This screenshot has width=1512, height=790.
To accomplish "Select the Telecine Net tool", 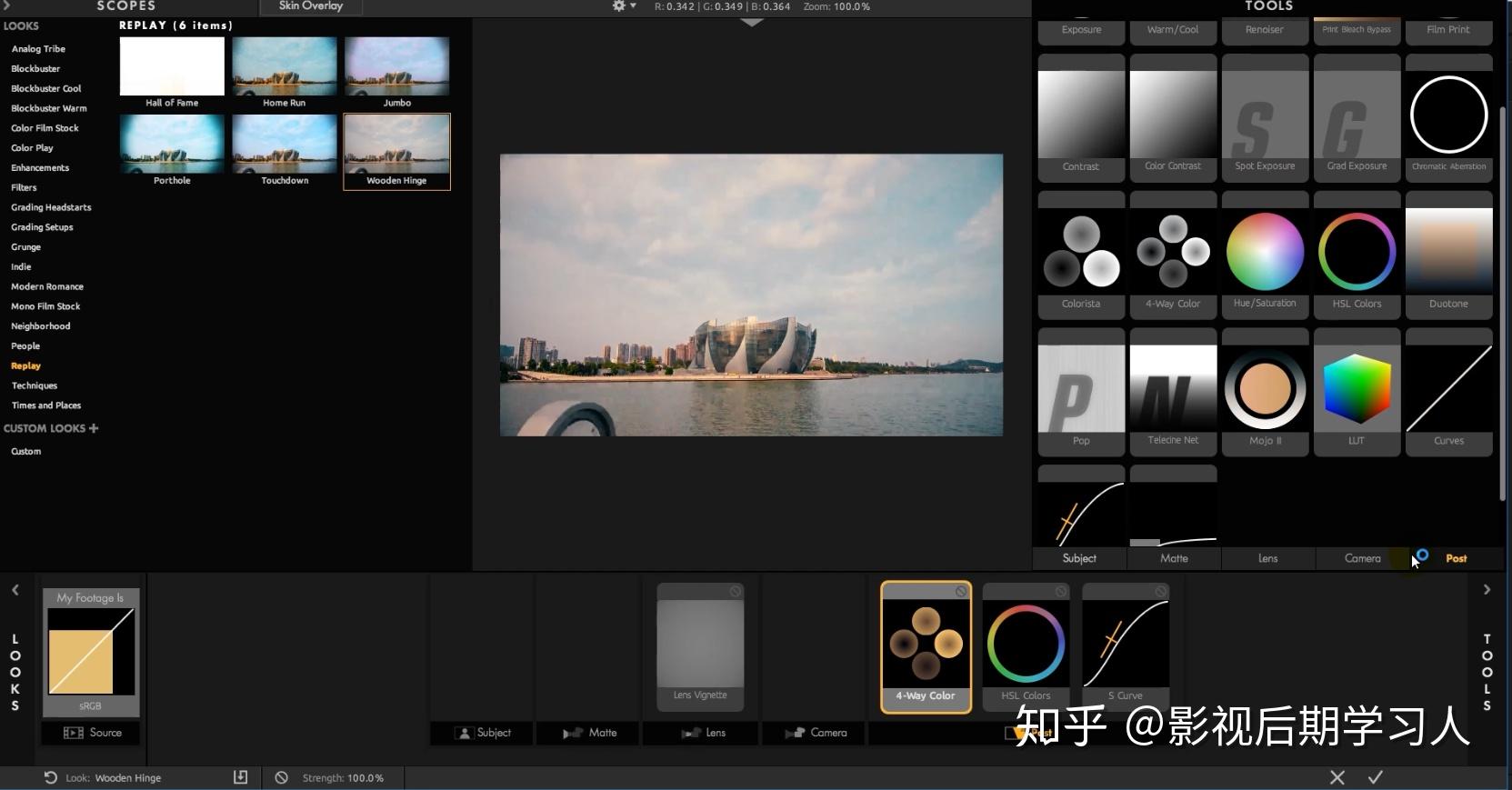I will (x=1173, y=392).
